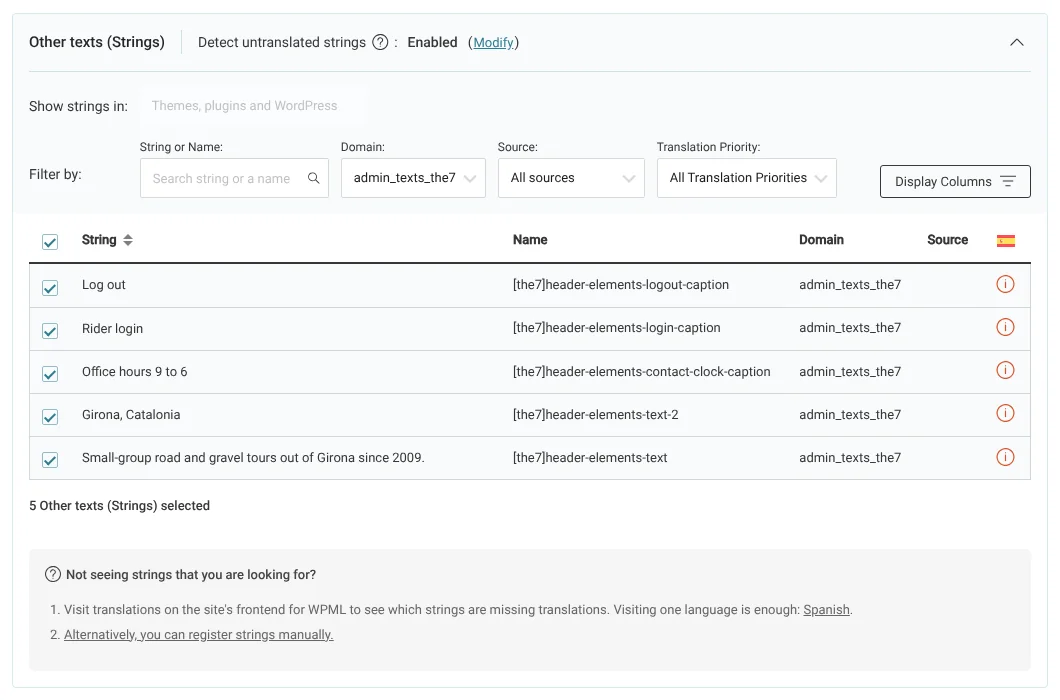This screenshot has width=1060, height=700.
Task: Click the Domain column header
Action: [x=821, y=239]
